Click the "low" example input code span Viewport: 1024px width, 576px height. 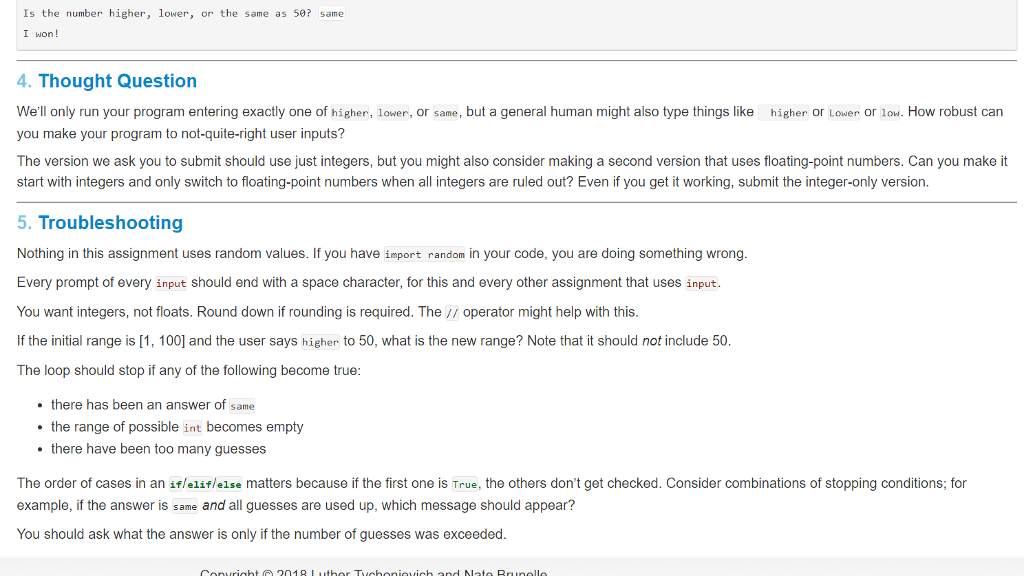click(x=889, y=112)
